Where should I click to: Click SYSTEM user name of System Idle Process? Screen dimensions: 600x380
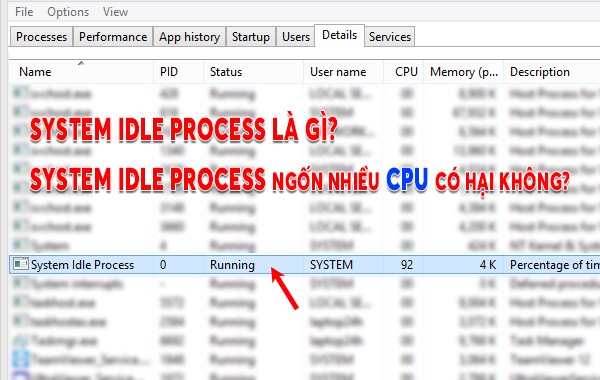[x=331, y=265]
